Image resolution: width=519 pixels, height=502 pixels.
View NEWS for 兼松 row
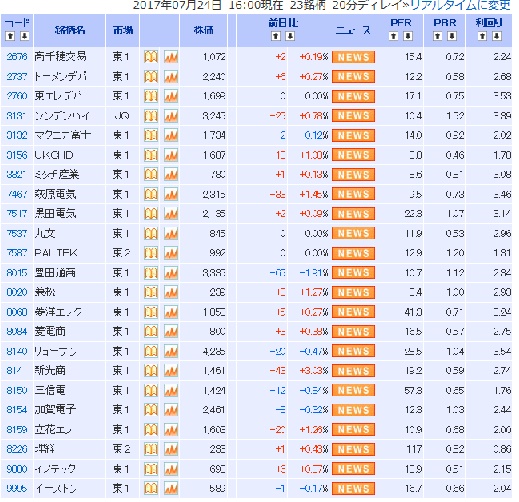353,292
